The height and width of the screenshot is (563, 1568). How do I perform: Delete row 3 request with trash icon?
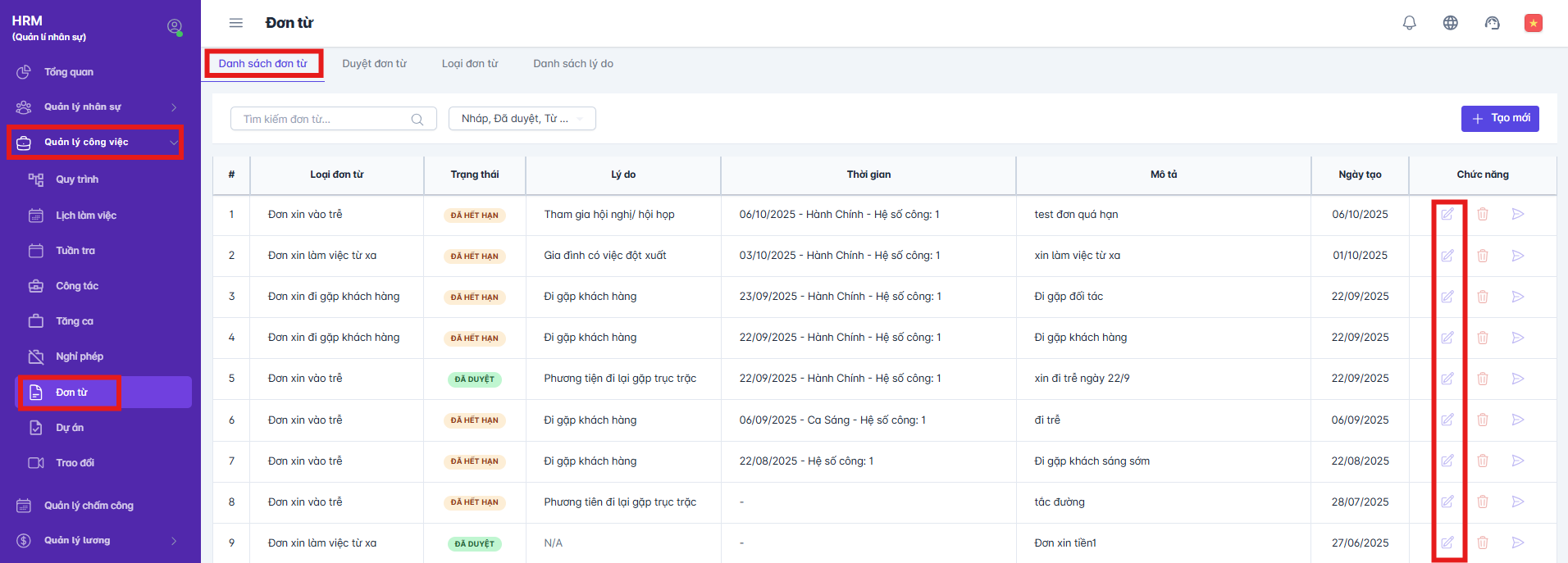click(x=1483, y=297)
